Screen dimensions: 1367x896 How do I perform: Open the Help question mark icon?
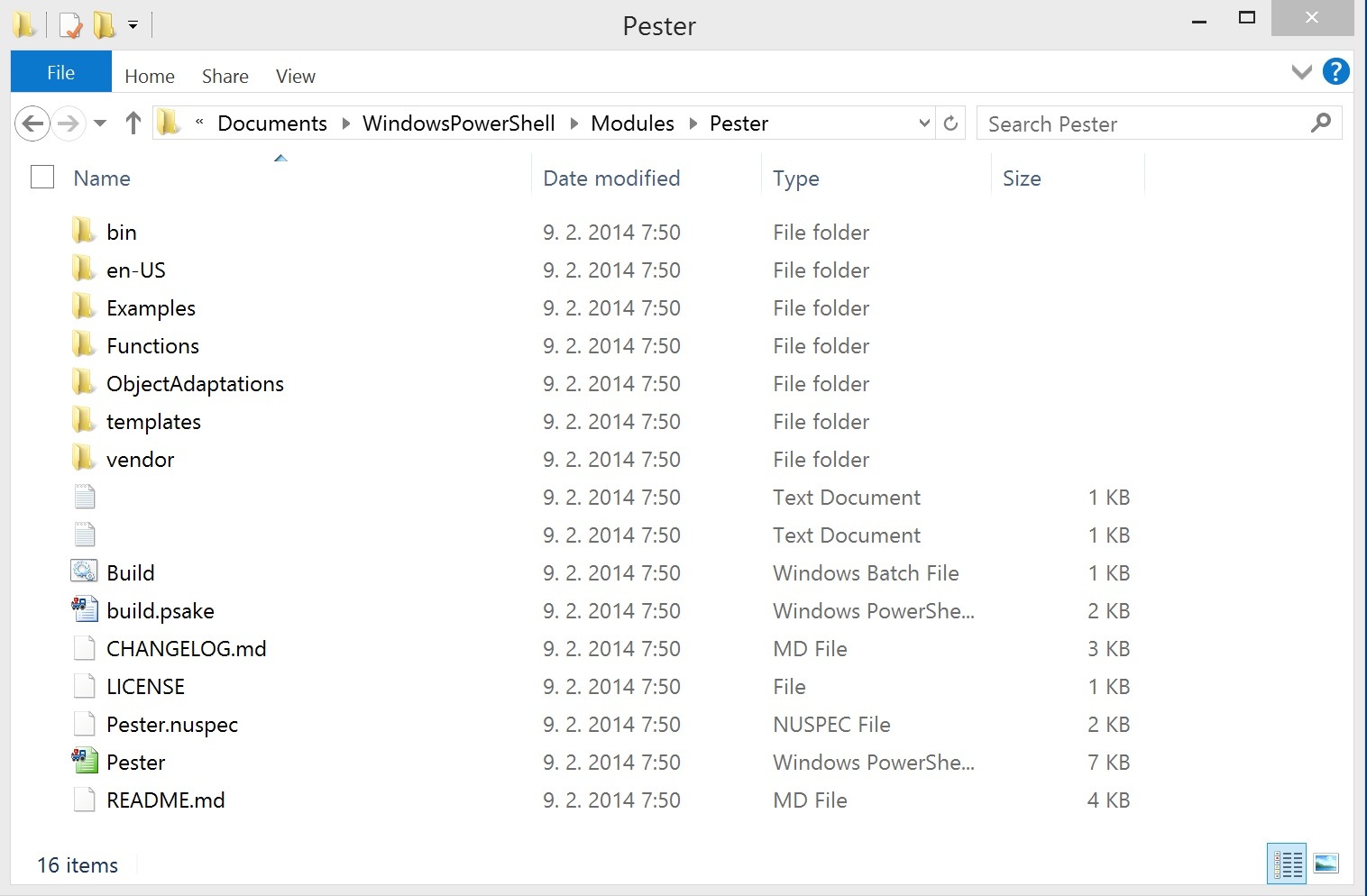click(x=1335, y=72)
